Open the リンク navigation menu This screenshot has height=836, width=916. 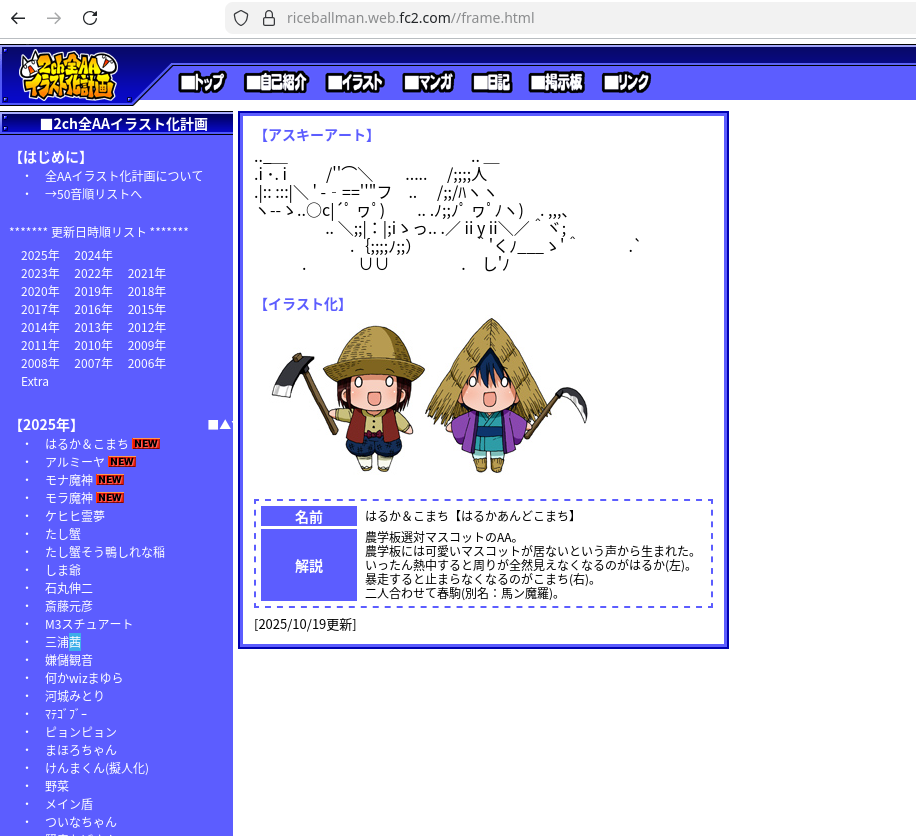click(x=626, y=82)
